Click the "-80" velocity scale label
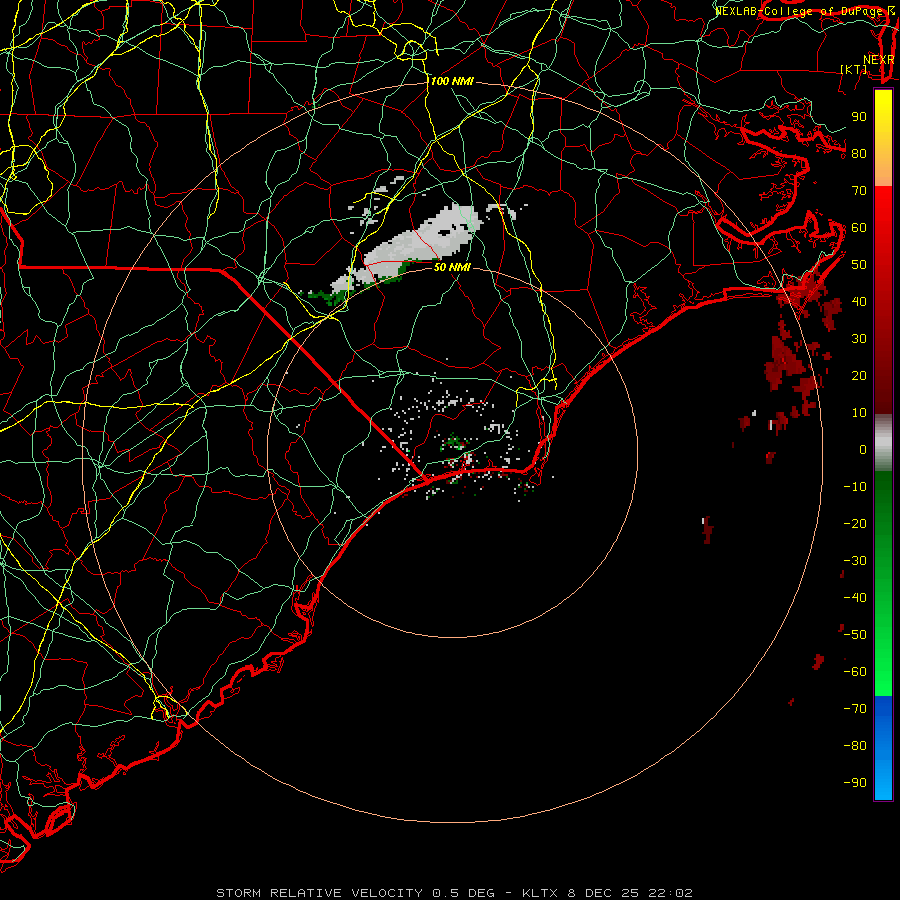Image resolution: width=900 pixels, height=900 pixels. tap(855, 746)
